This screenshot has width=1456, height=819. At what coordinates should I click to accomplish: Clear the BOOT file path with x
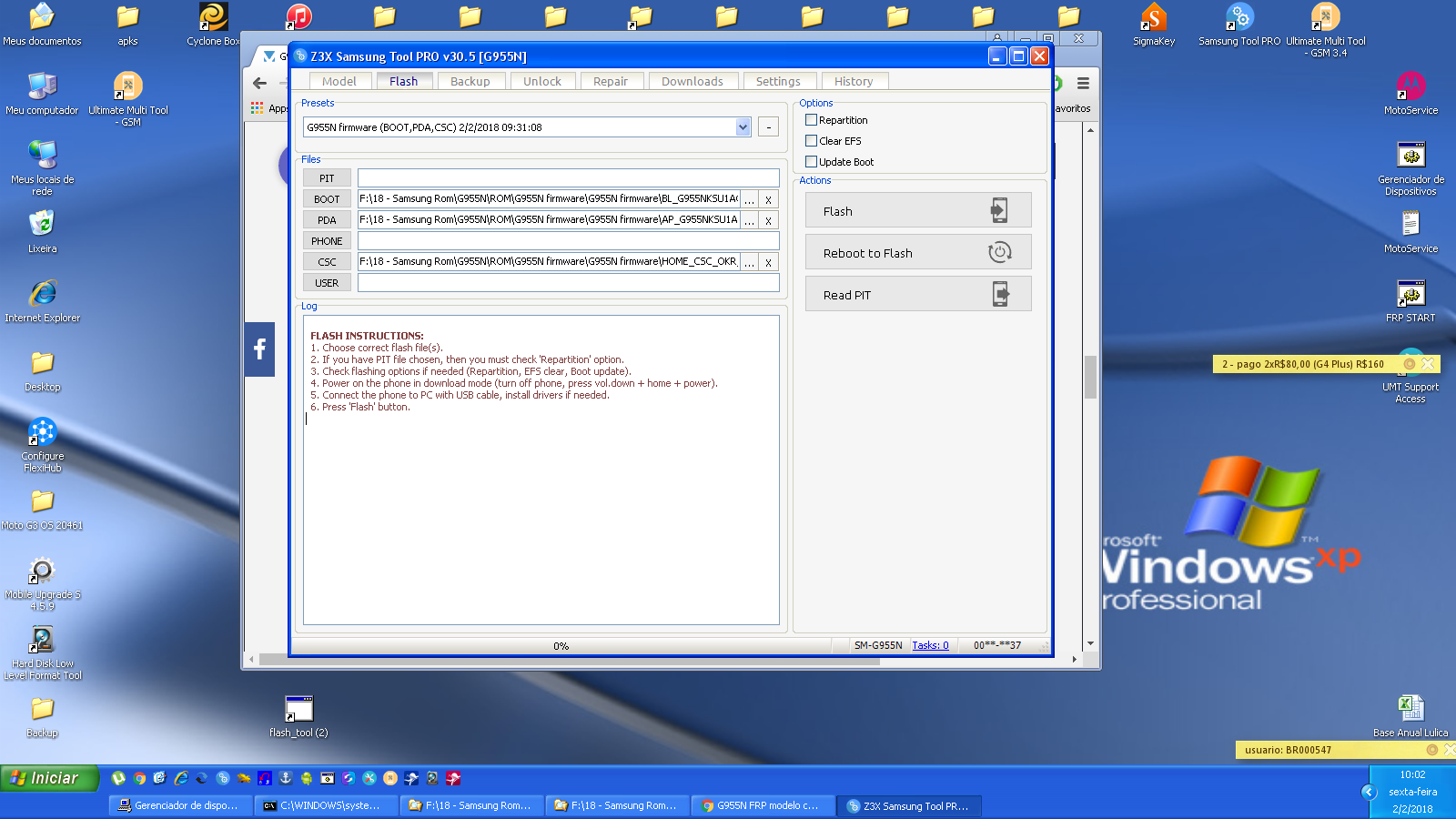tap(769, 199)
